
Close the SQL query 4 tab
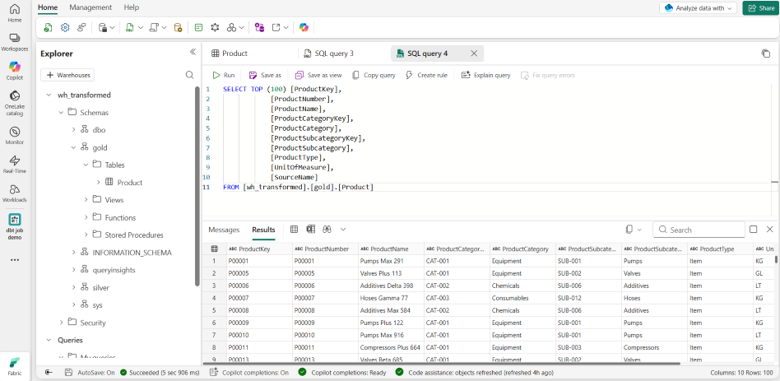click(x=474, y=54)
